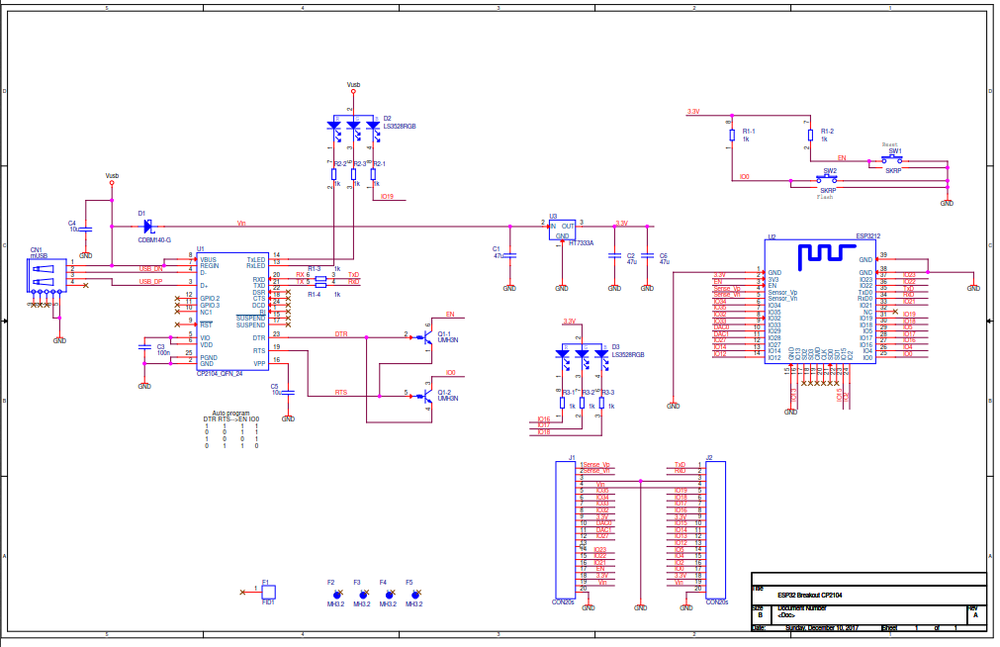This screenshot has width=1000, height=647.
Task: Select the U2 ESP3212 module block
Action: pyautogui.click(x=819, y=300)
